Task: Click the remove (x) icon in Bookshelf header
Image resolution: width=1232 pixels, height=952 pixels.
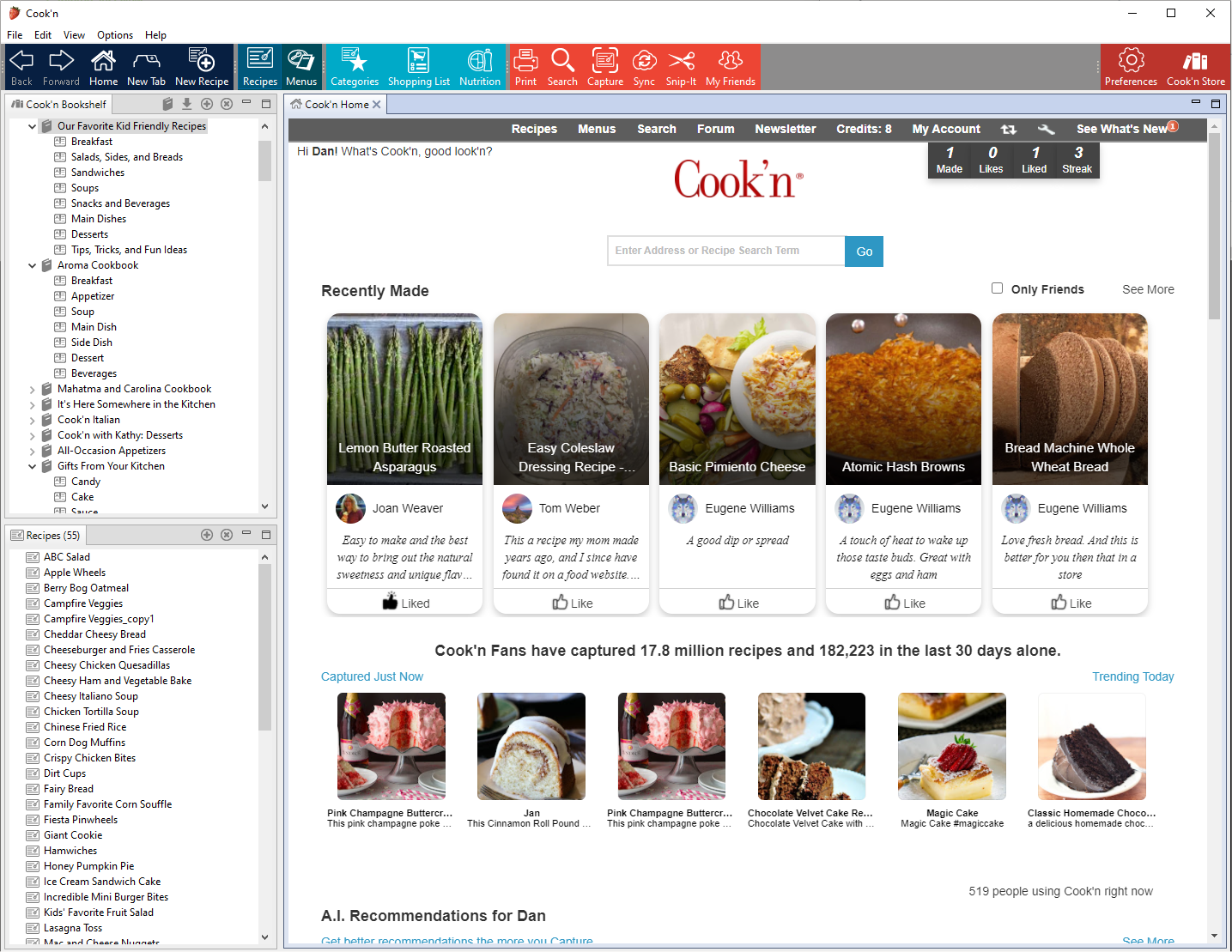Action: (227, 104)
